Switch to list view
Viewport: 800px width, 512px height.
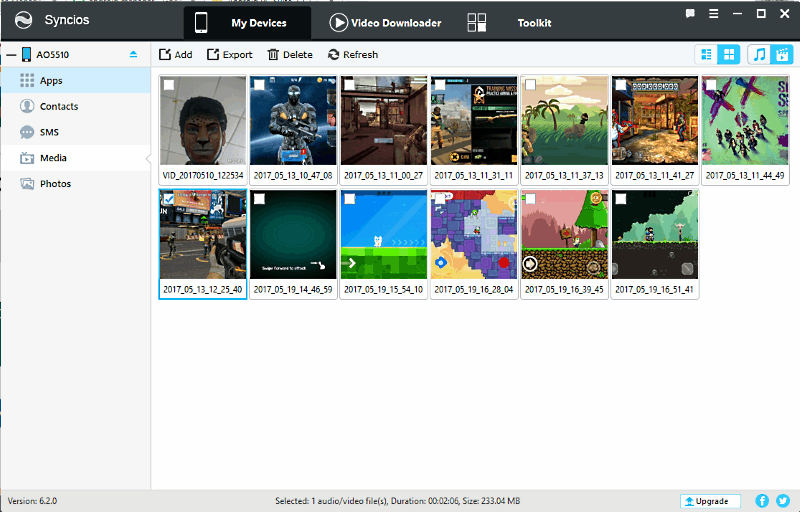coord(707,55)
